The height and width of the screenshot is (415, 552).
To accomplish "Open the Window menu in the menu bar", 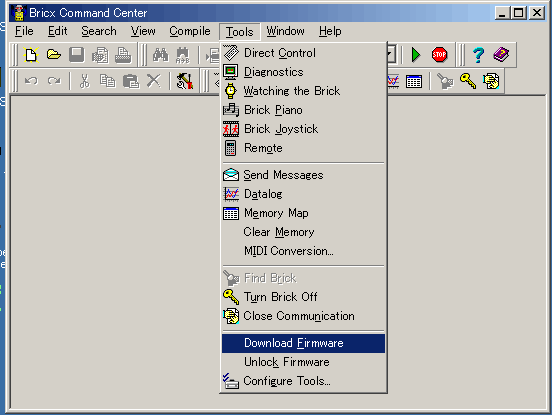I will pos(285,31).
